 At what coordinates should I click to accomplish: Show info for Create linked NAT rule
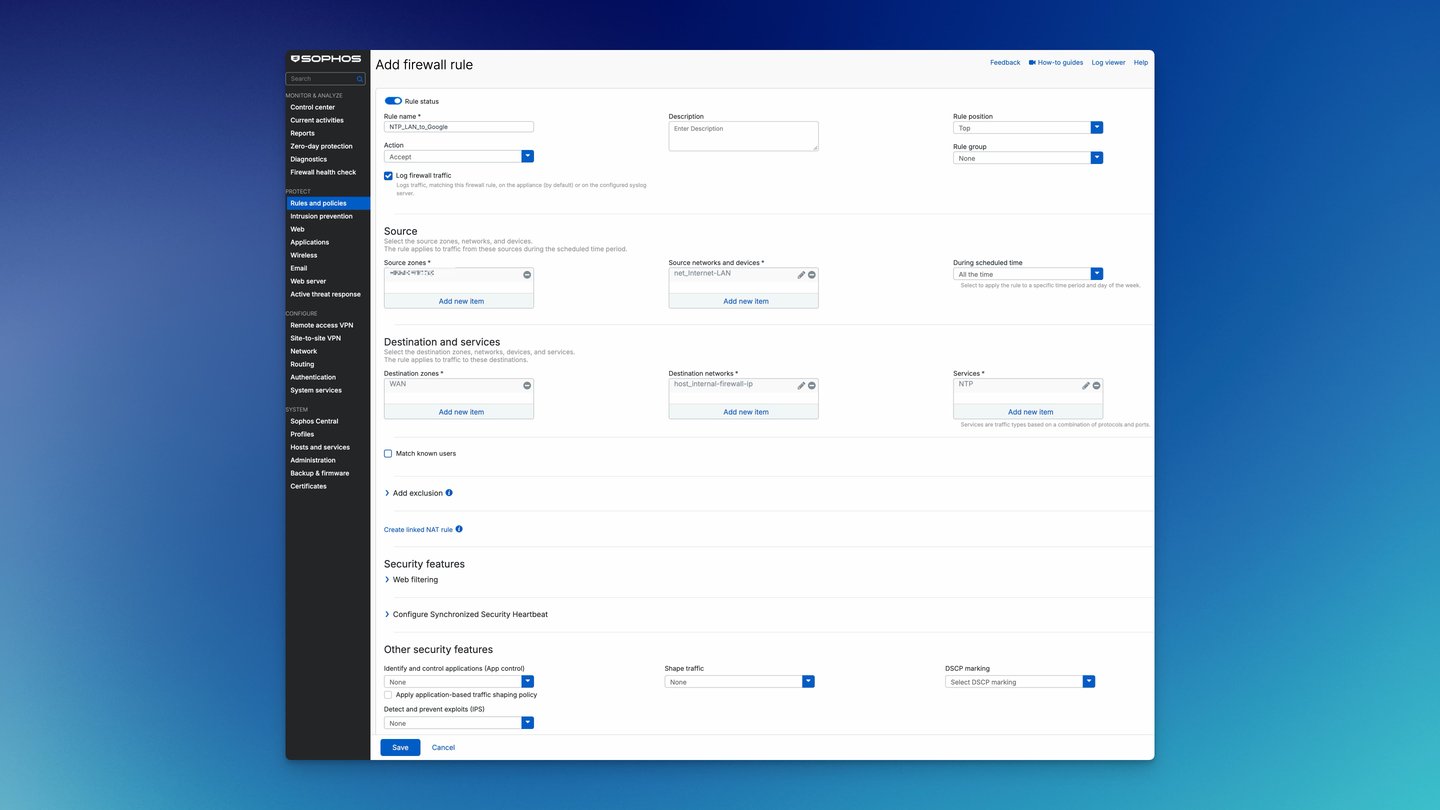point(459,529)
